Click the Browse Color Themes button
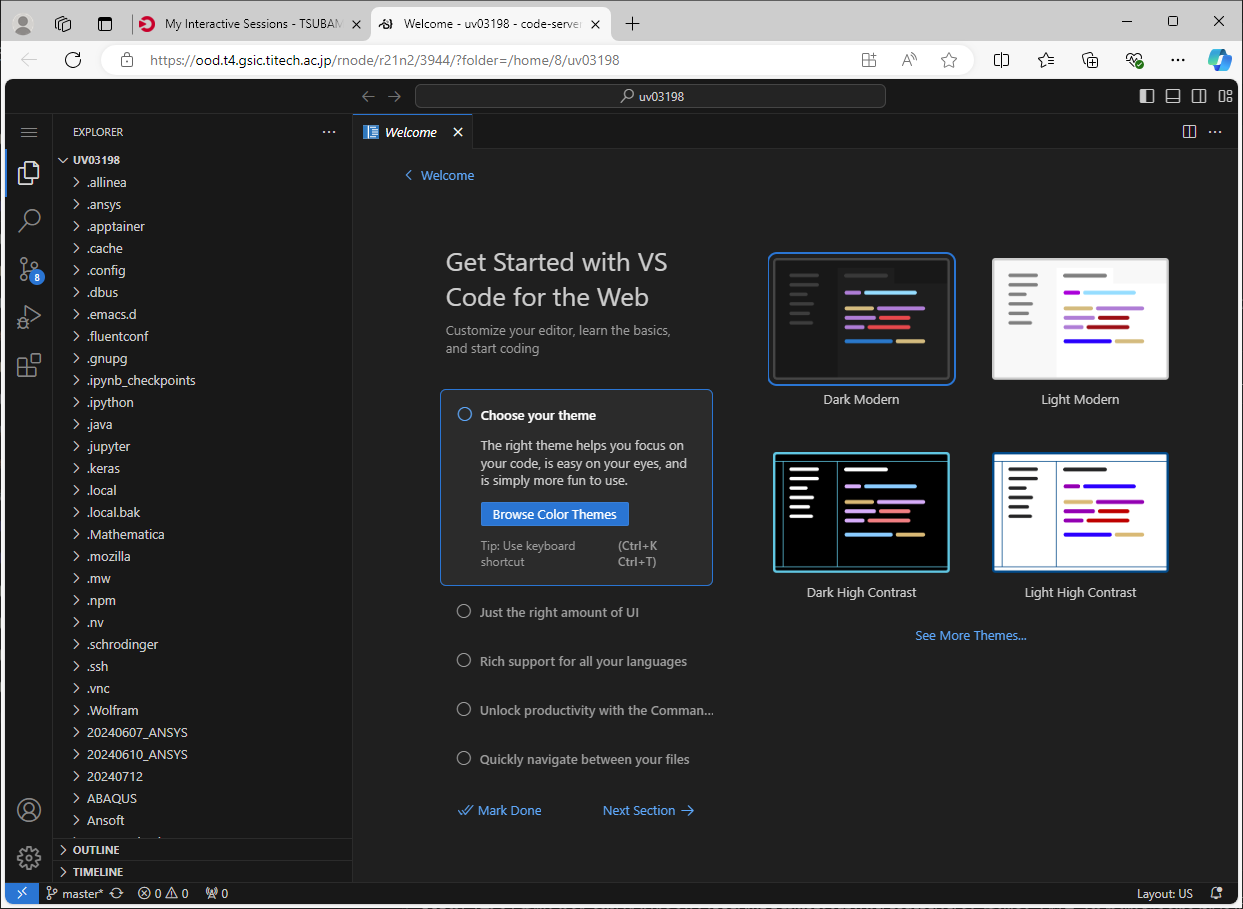 (554, 514)
